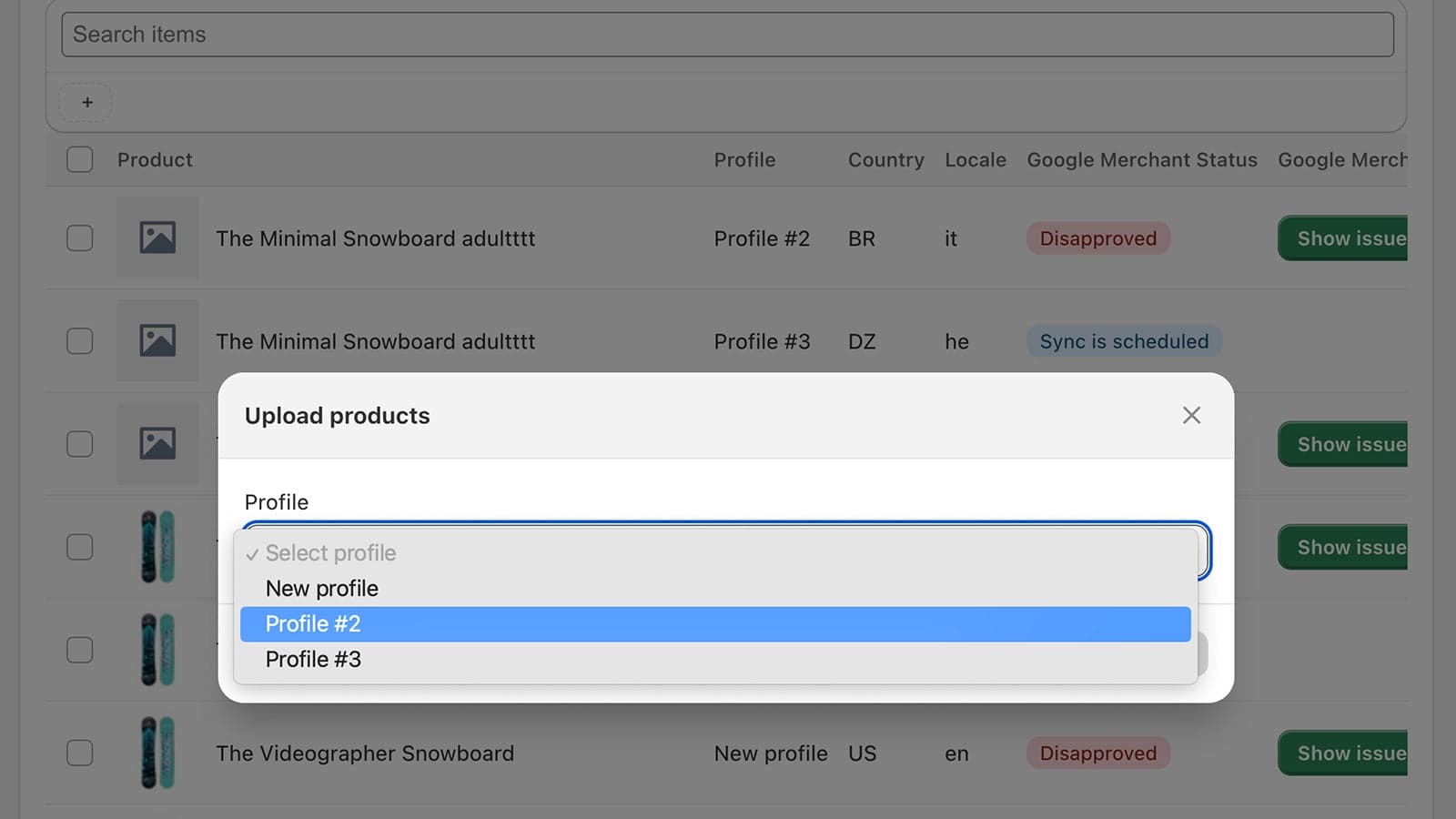Viewport: 1456px width, 819px height.
Task: Sort by Google Merchant Status column header
Action: [1141, 160]
